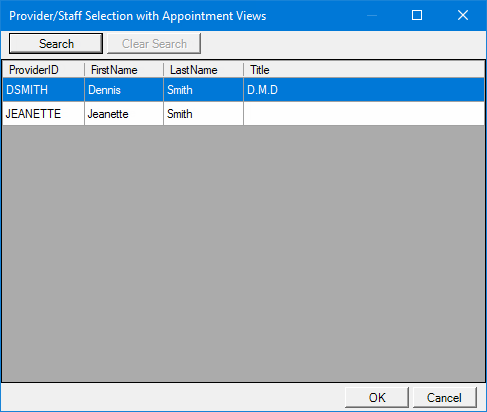Click empty Title cell for Jeanette
The height and width of the screenshot is (412, 487).
[x=364, y=114]
